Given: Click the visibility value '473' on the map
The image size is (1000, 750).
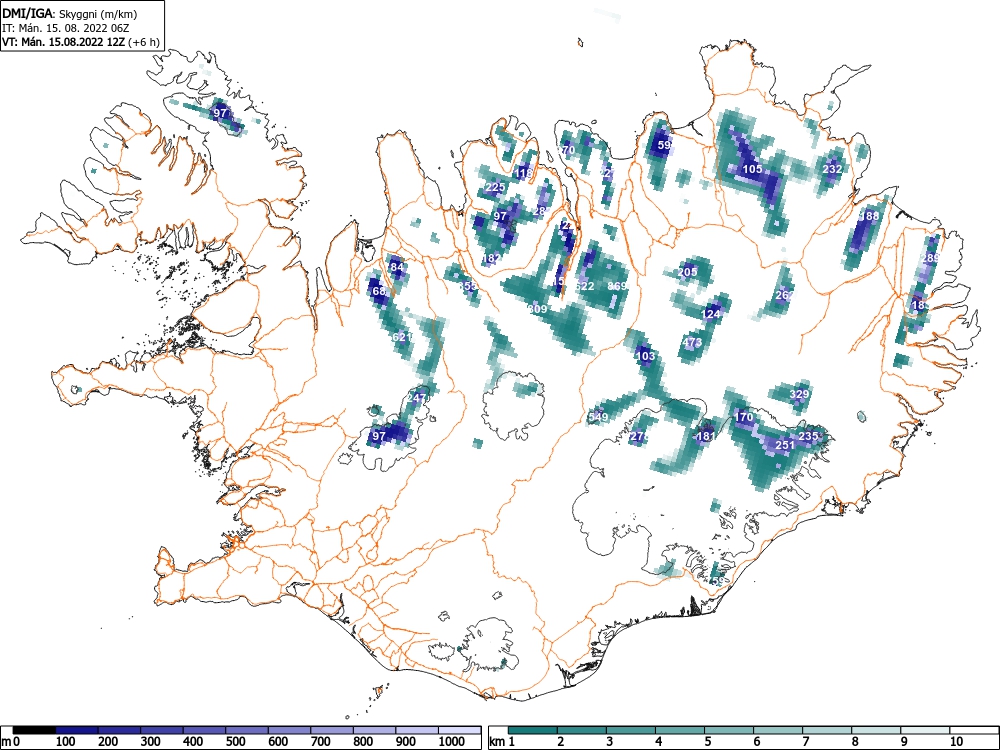Looking at the screenshot, I should [x=692, y=342].
